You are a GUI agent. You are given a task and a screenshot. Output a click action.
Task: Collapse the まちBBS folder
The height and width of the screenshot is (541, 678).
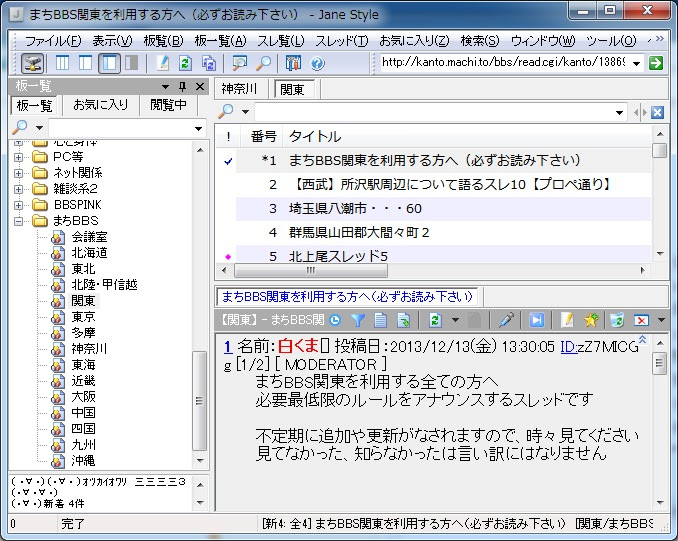[x=18, y=221]
